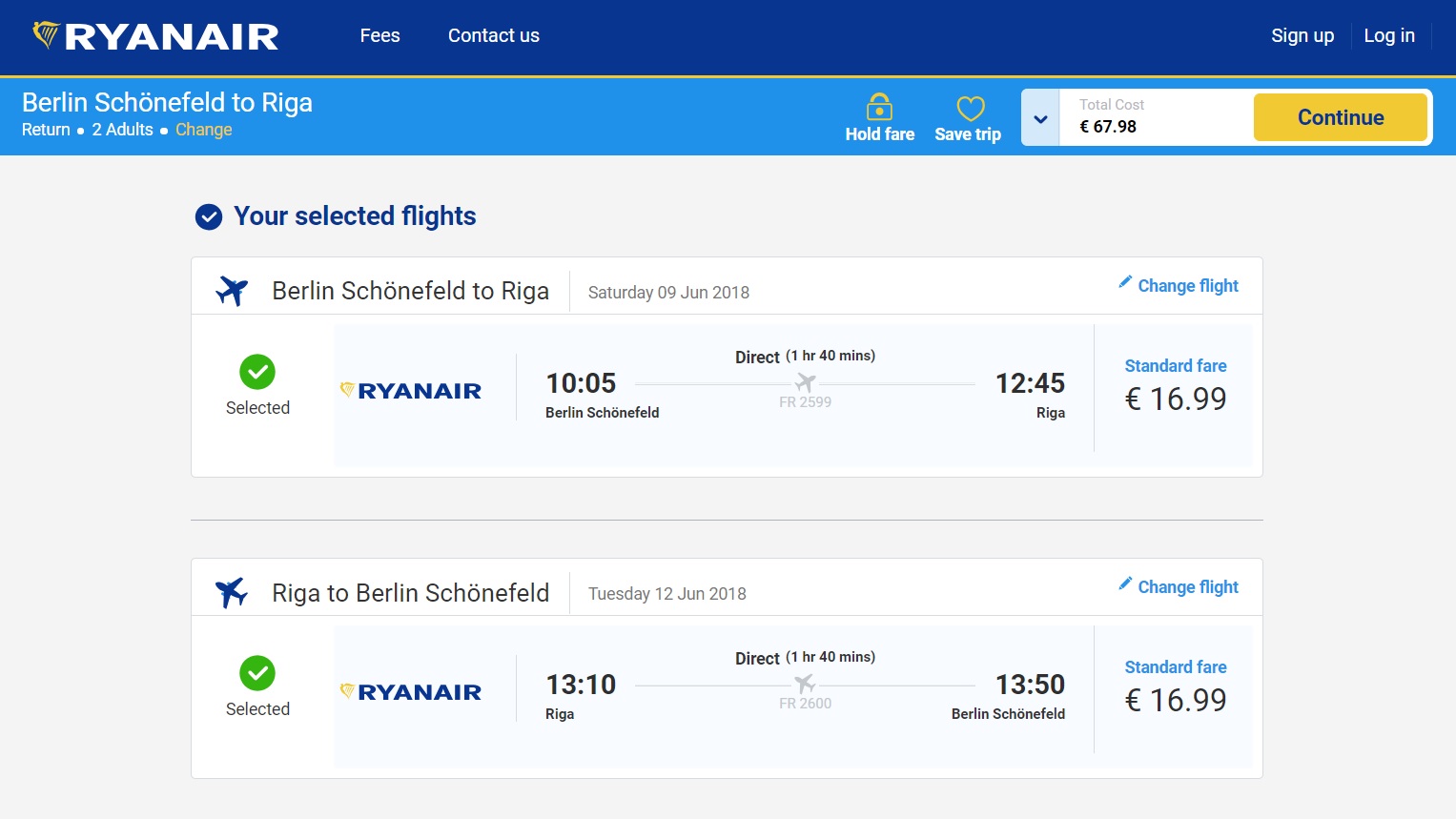Click the 13:50 arrival time
1456x819 pixels.
tap(1030, 685)
